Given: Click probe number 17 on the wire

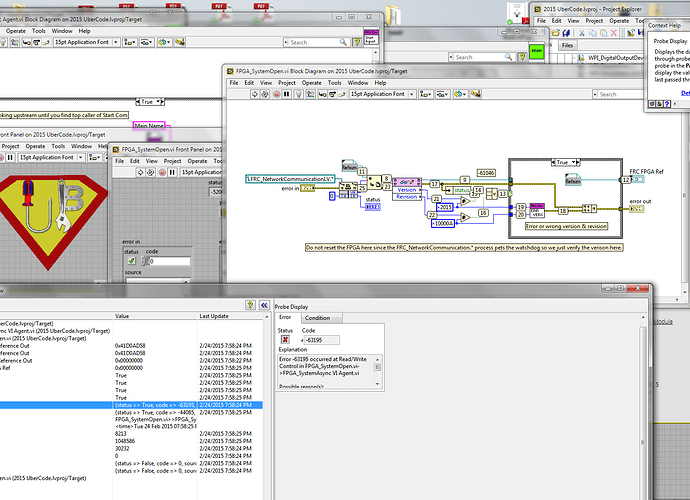Looking at the screenshot, I should (x=435, y=184).
